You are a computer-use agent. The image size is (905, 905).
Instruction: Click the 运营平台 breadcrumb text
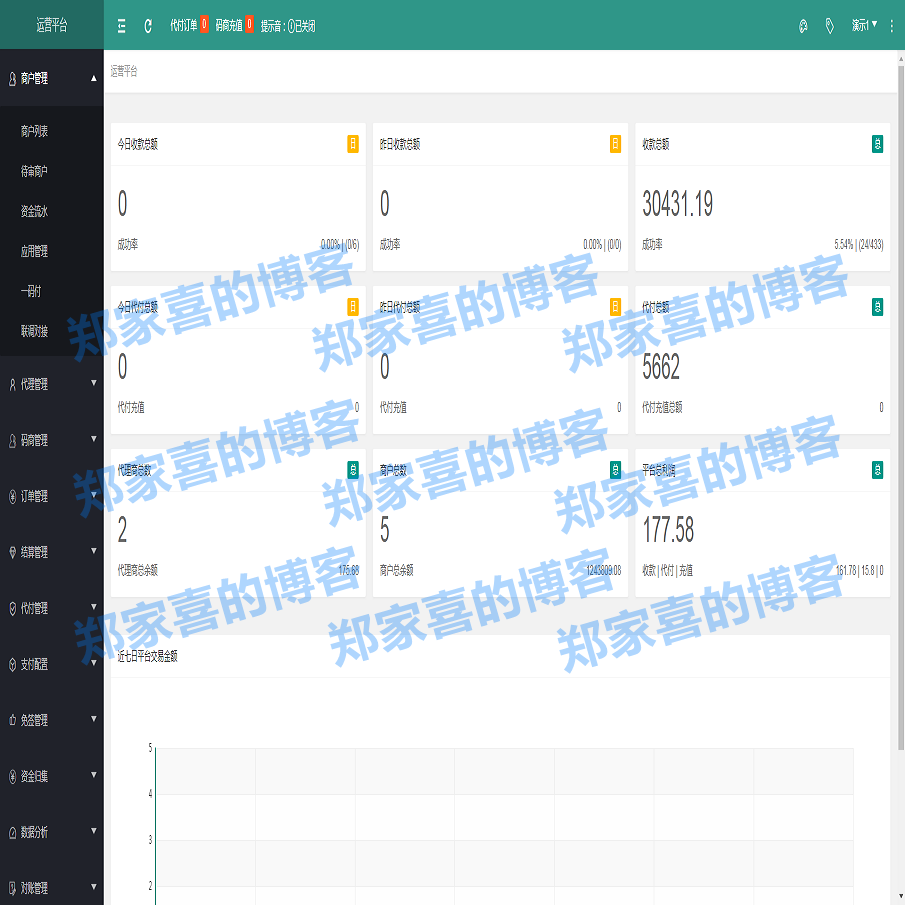(122, 72)
